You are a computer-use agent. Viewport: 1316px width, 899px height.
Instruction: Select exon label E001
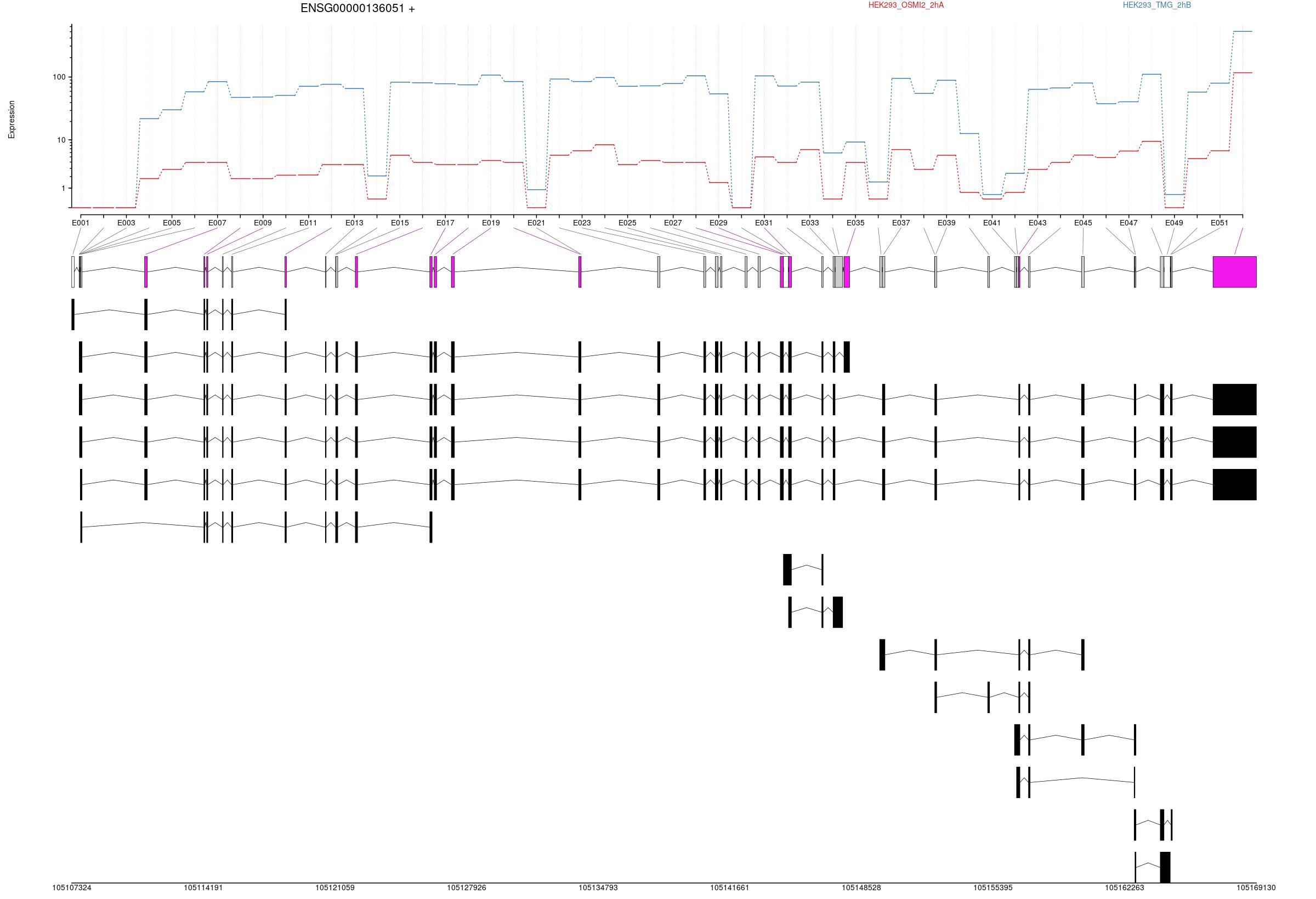click(x=81, y=223)
